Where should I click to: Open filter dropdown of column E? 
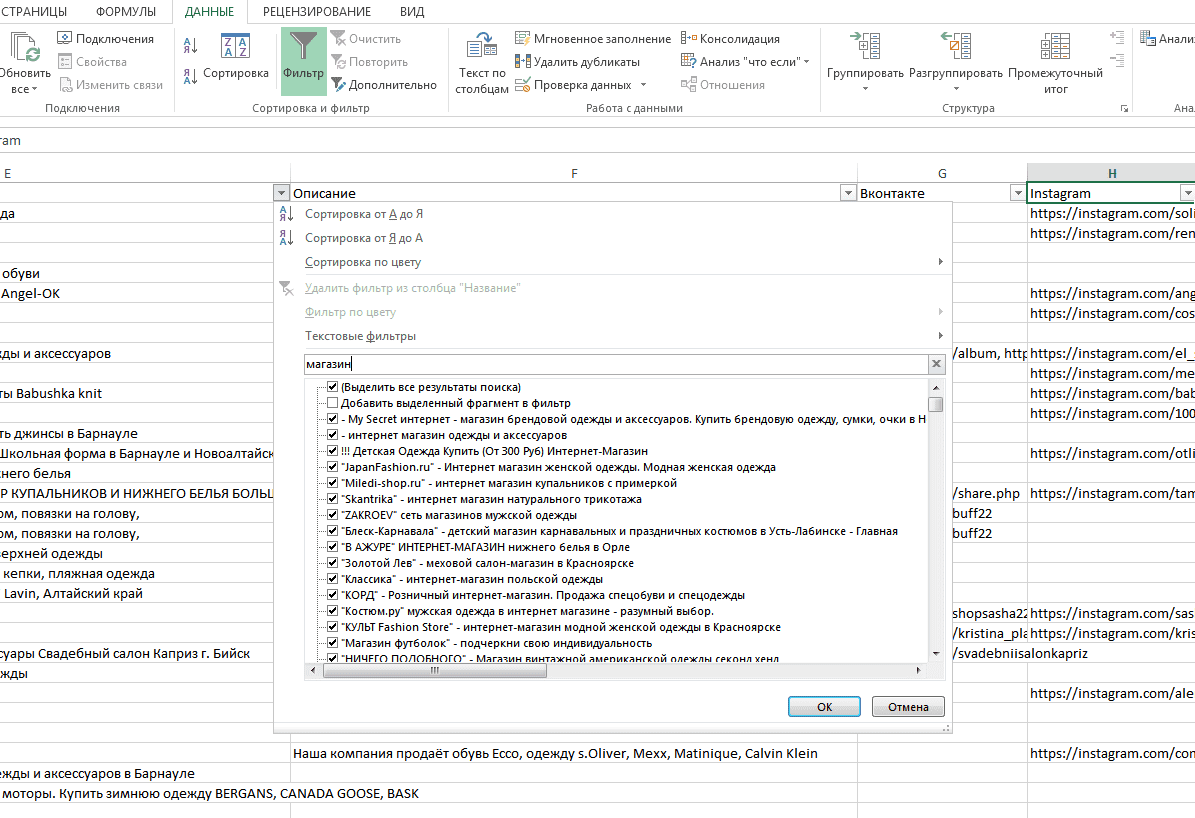281,194
